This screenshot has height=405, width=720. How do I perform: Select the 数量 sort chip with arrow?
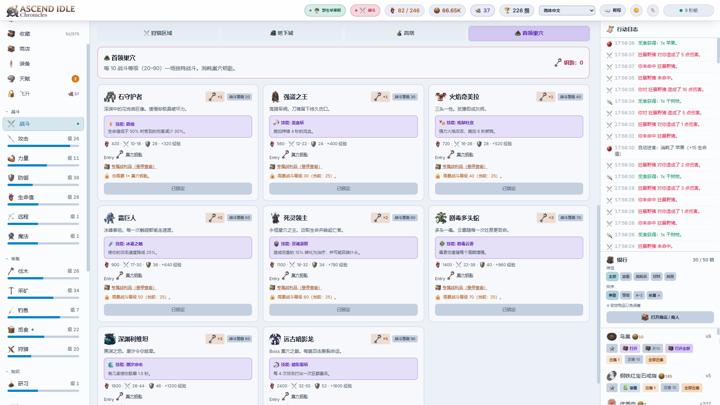pyautogui.click(x=654, y=295)
